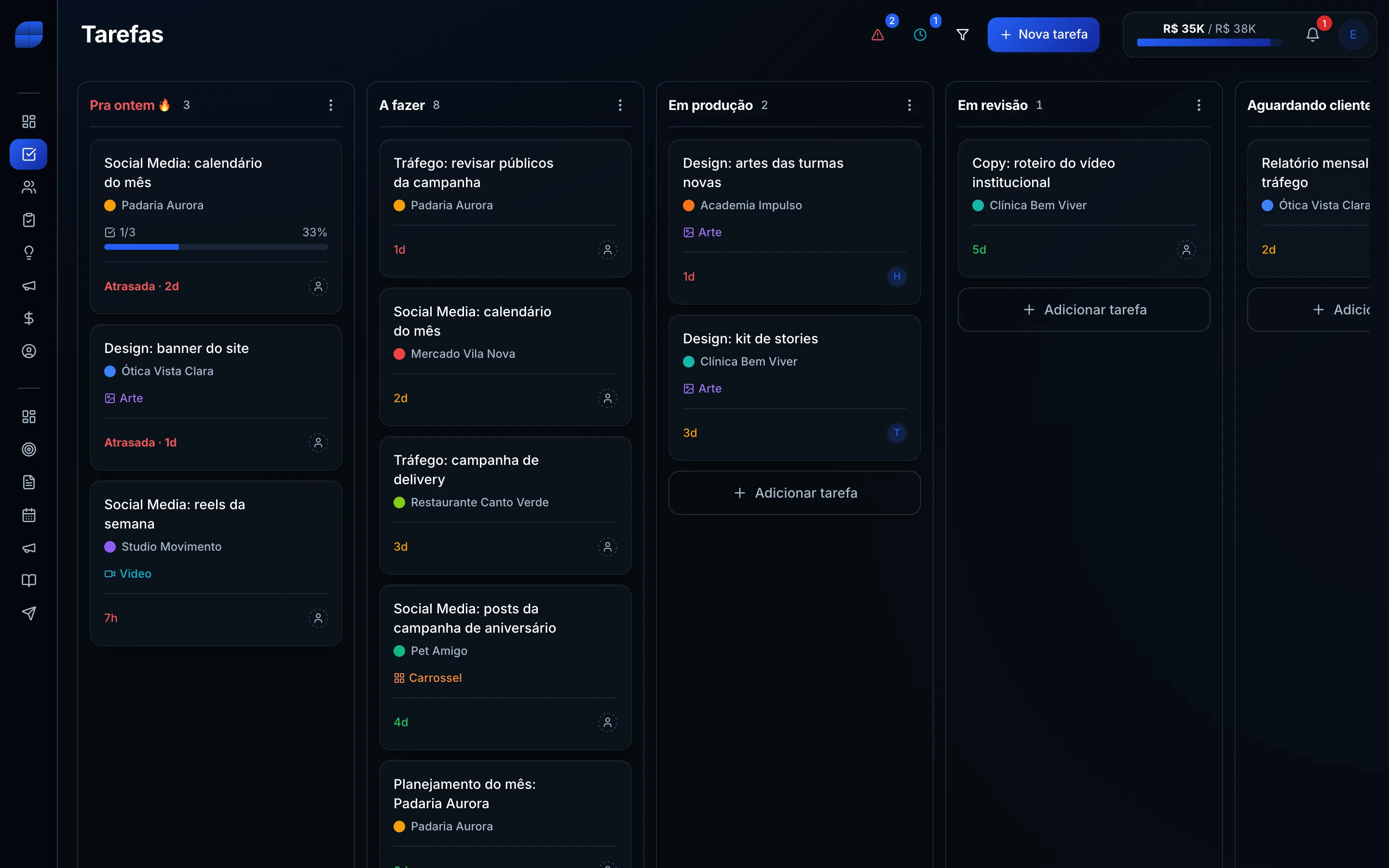
Task: Click the blue app logo
Action: [x=29, y=34]
